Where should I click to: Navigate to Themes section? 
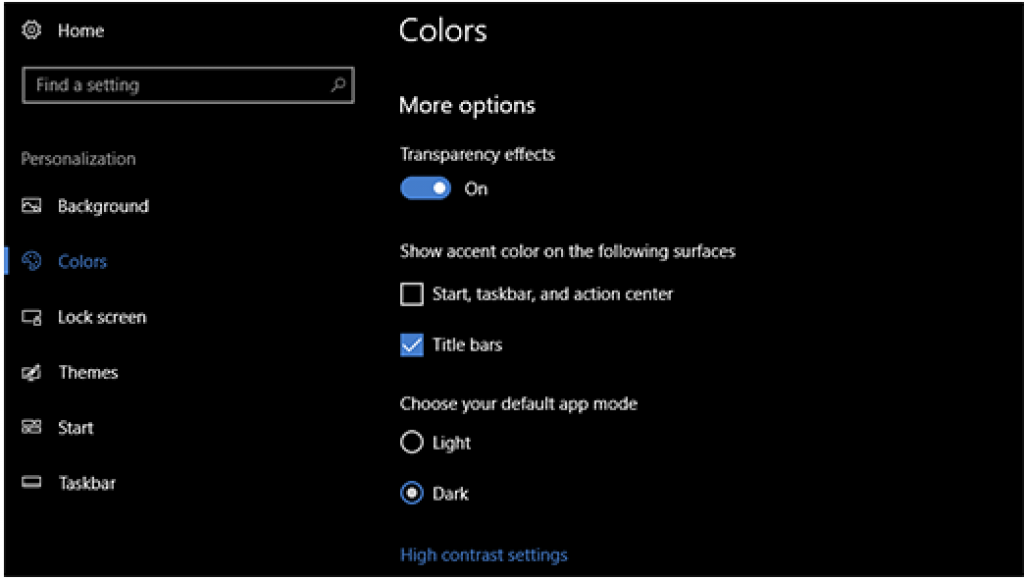click(x=88, y=373)
